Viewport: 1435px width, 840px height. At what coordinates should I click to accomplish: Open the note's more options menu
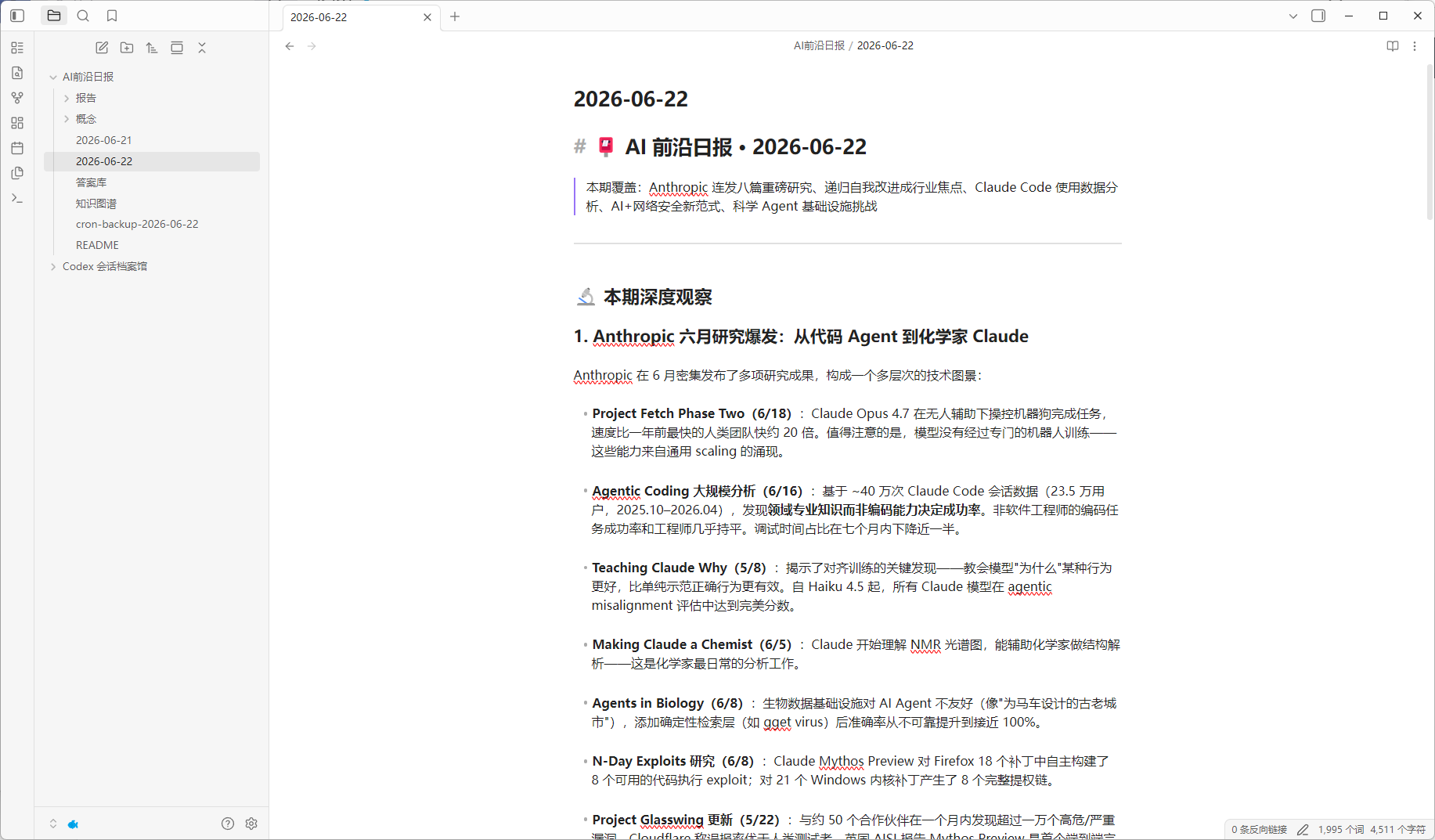[1415, 46]
